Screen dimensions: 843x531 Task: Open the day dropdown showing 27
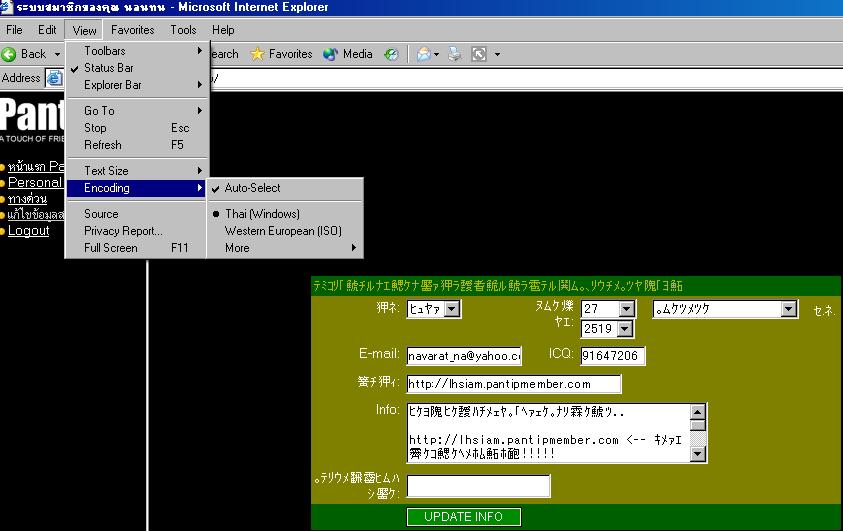[x=608, y=309]
